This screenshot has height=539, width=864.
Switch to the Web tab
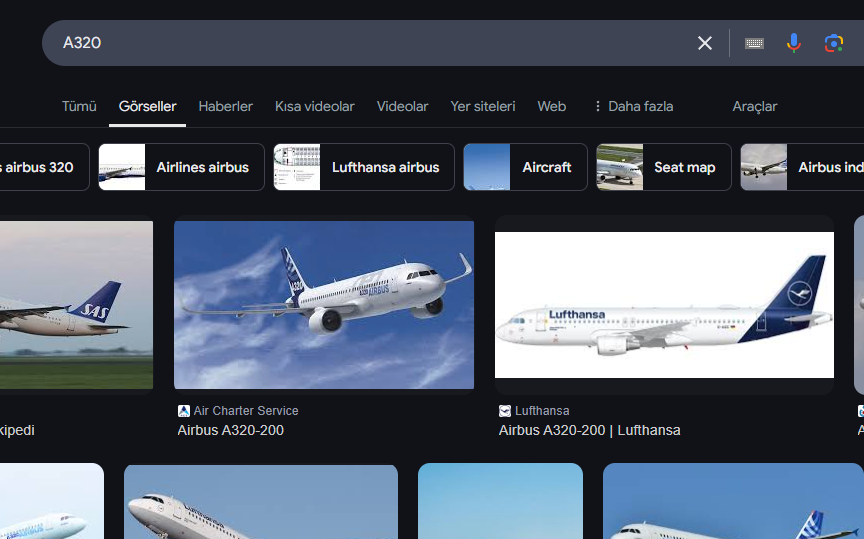pos(552,106)
